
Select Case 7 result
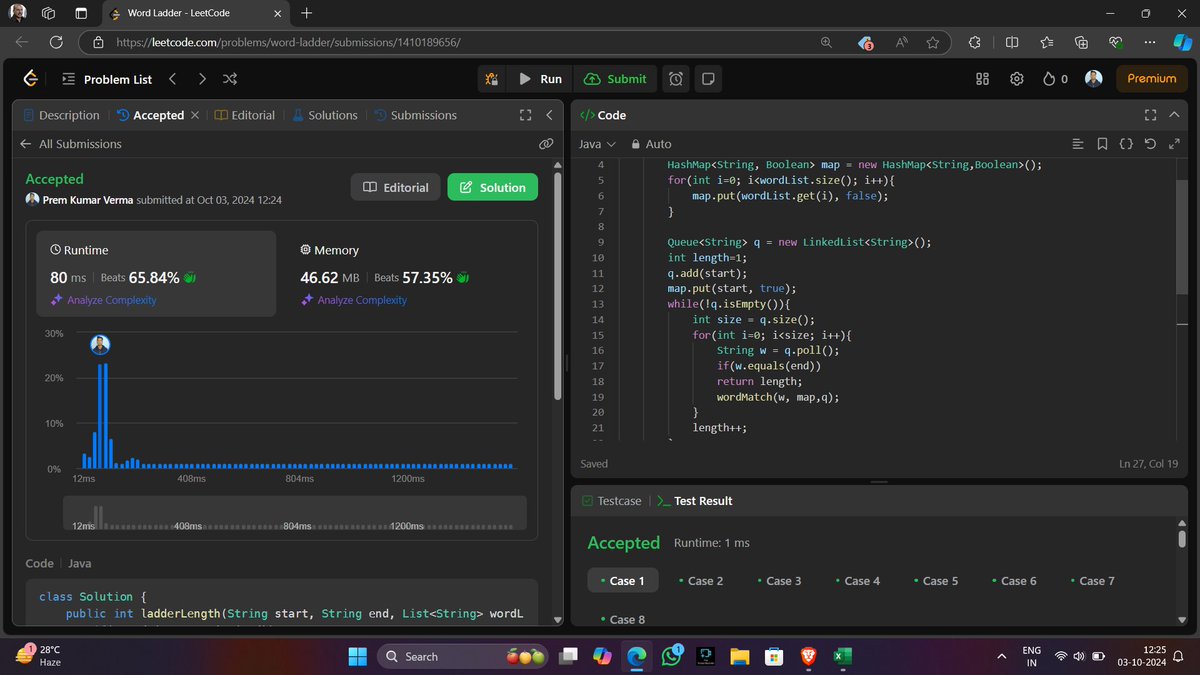coord(1091,581)
